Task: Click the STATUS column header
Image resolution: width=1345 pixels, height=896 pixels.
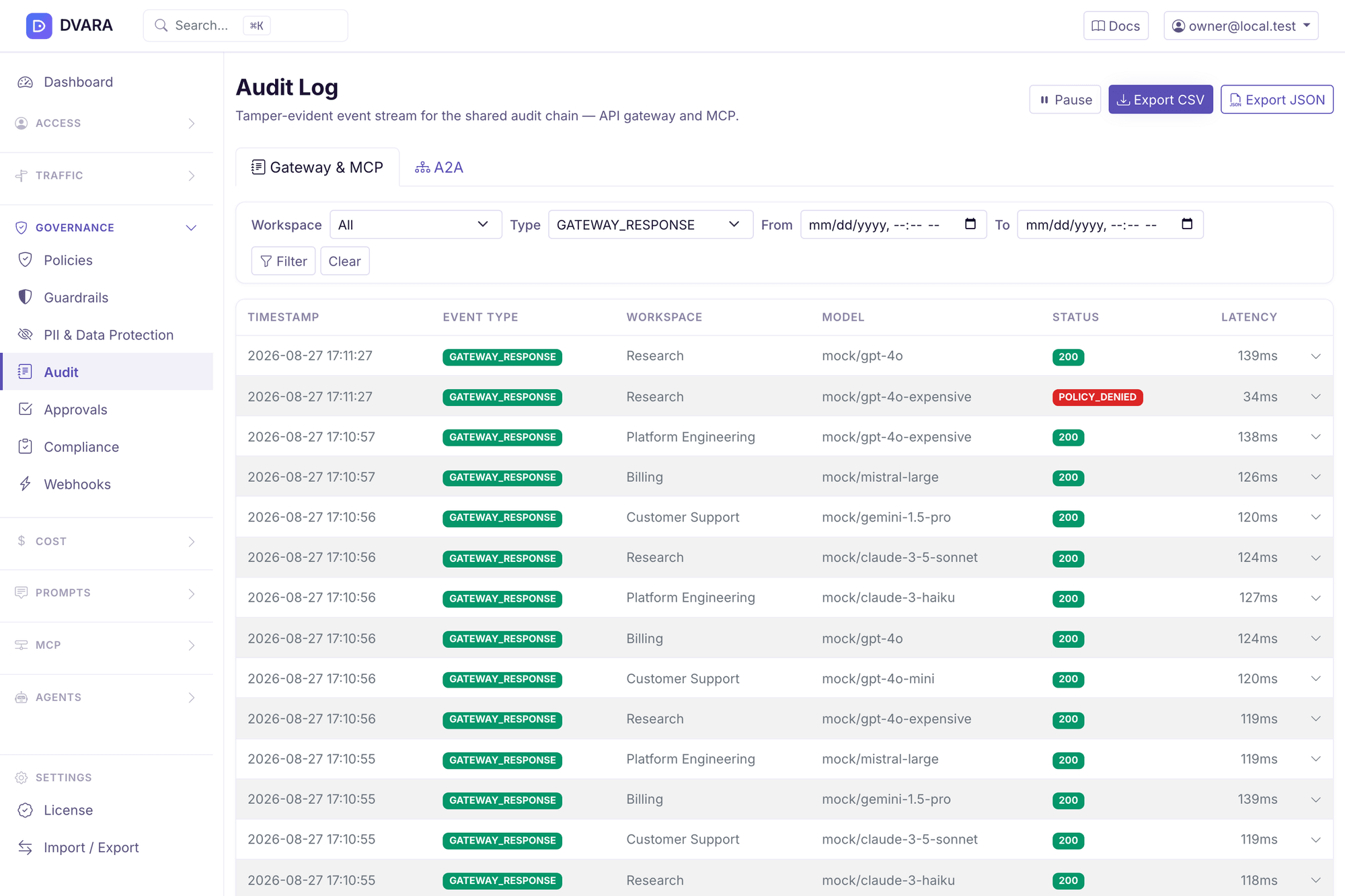Action: click(x=1075, y=317)
